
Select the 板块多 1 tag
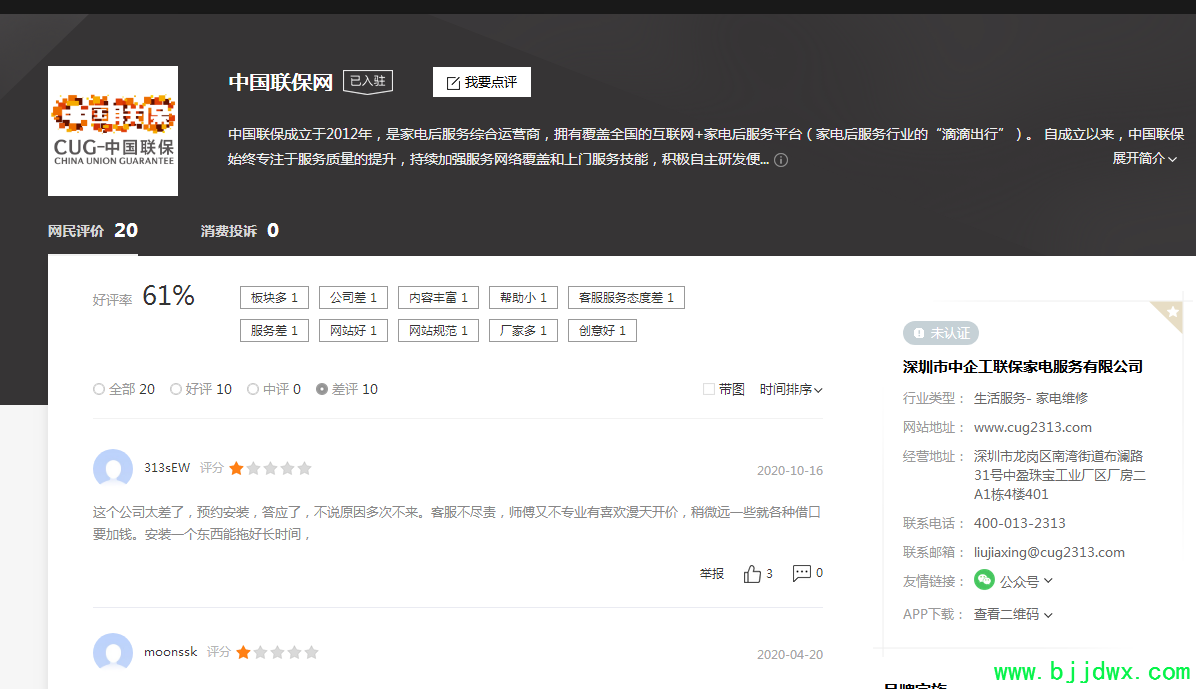pyautogui.click(x=274, y=298)
